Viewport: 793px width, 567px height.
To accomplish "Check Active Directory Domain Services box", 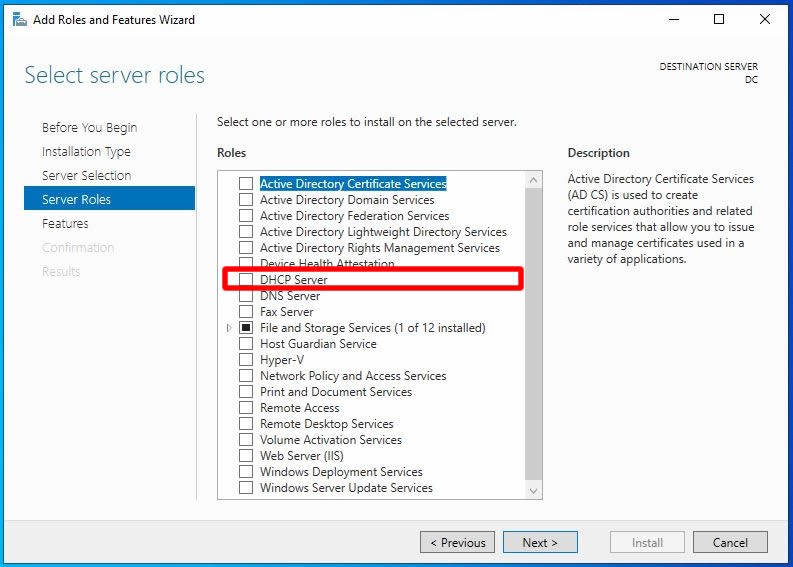I will coord(246,200).
